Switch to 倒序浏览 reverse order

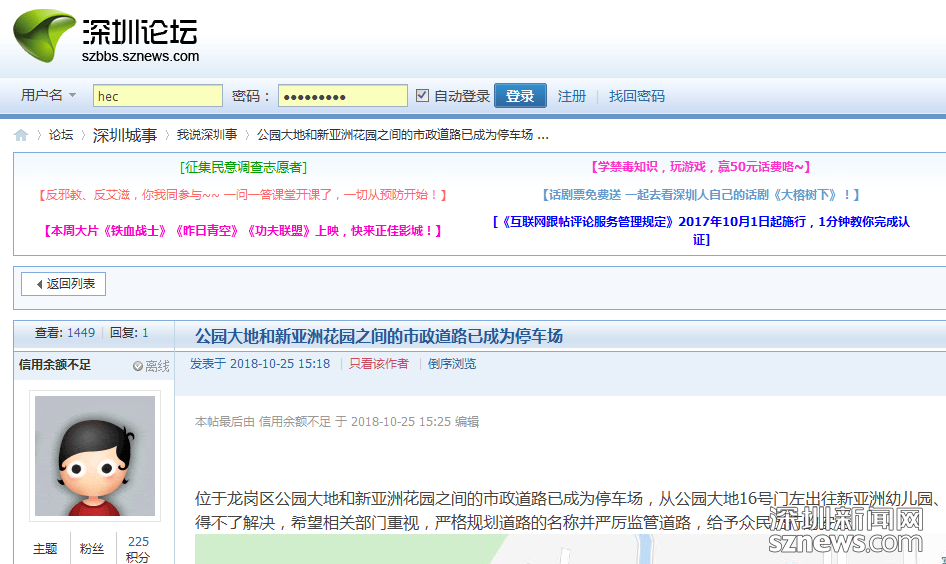tap(452, 364)
